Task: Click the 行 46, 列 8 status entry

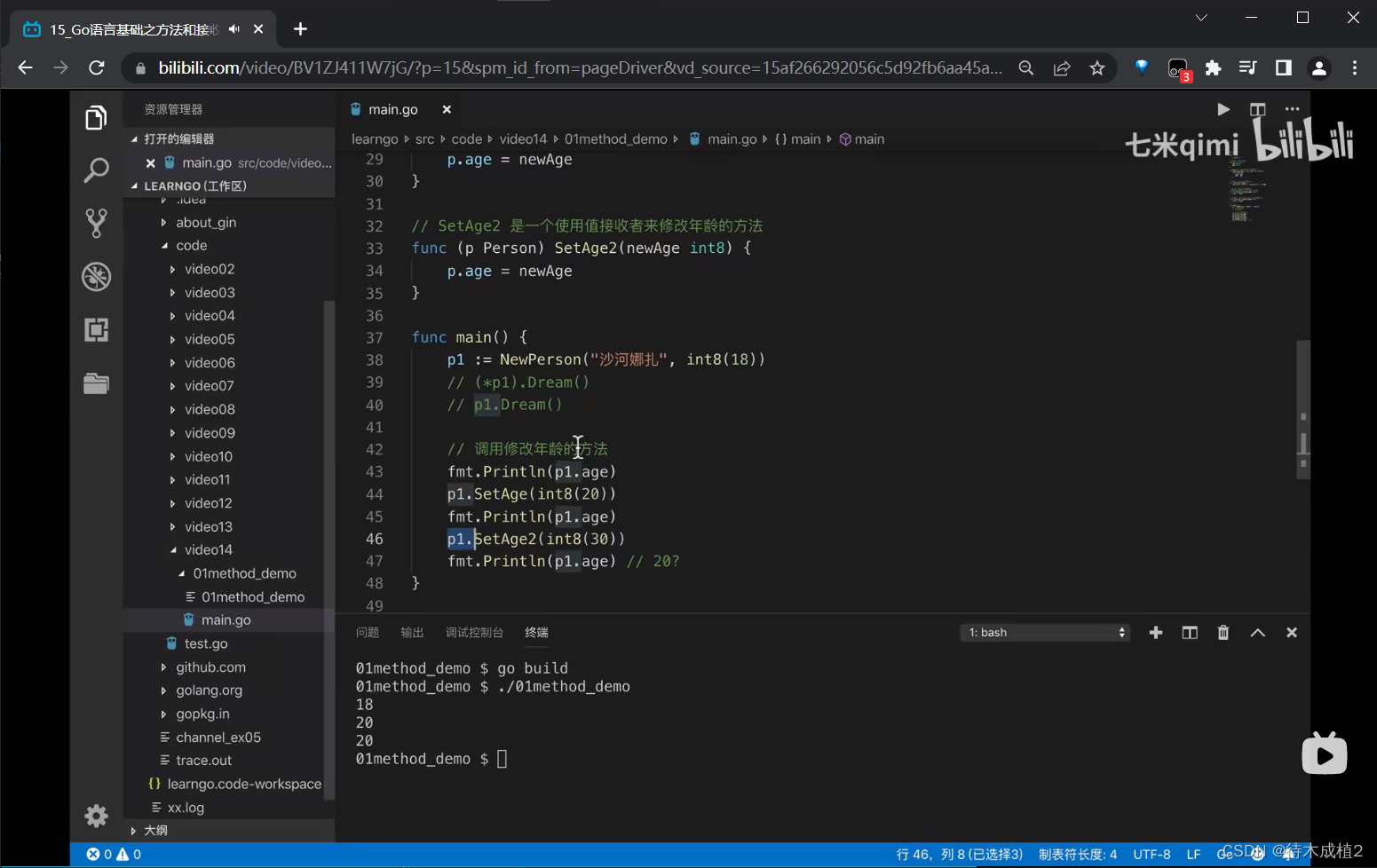Action: [x=960, y=854]
